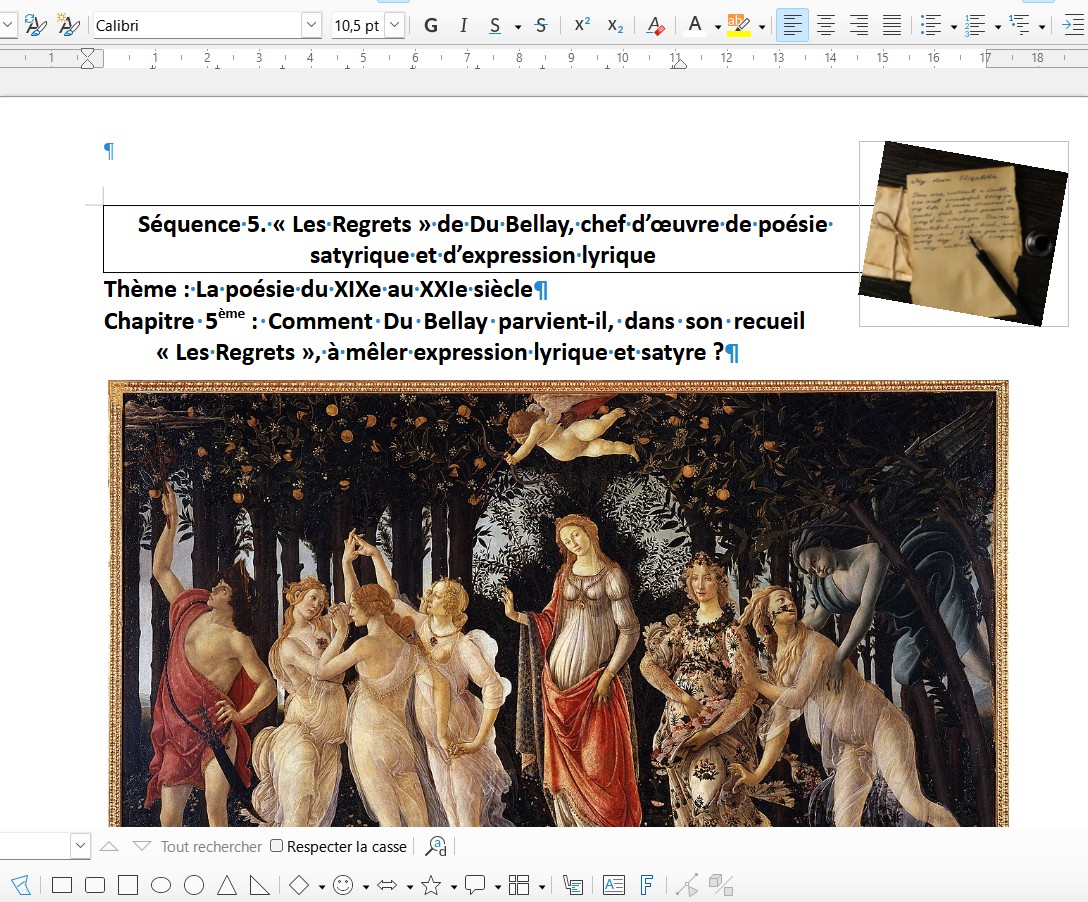Open underline style dropdown

(x=518, y=27)
